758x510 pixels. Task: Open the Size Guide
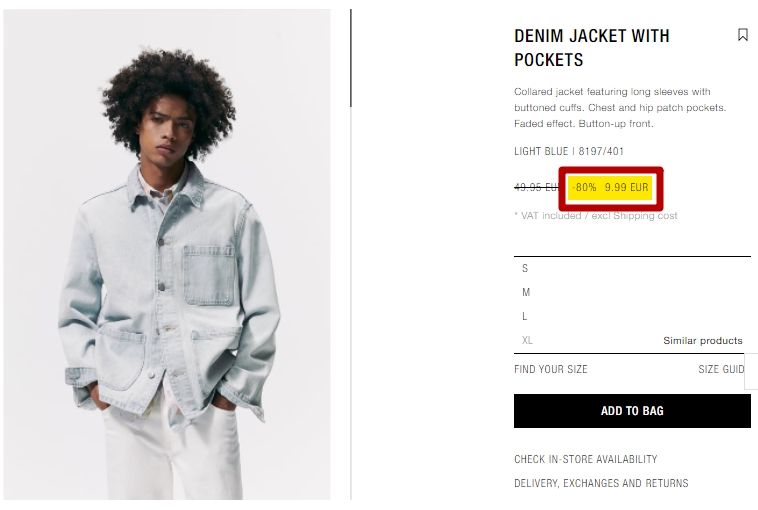(x=722, y=369)
